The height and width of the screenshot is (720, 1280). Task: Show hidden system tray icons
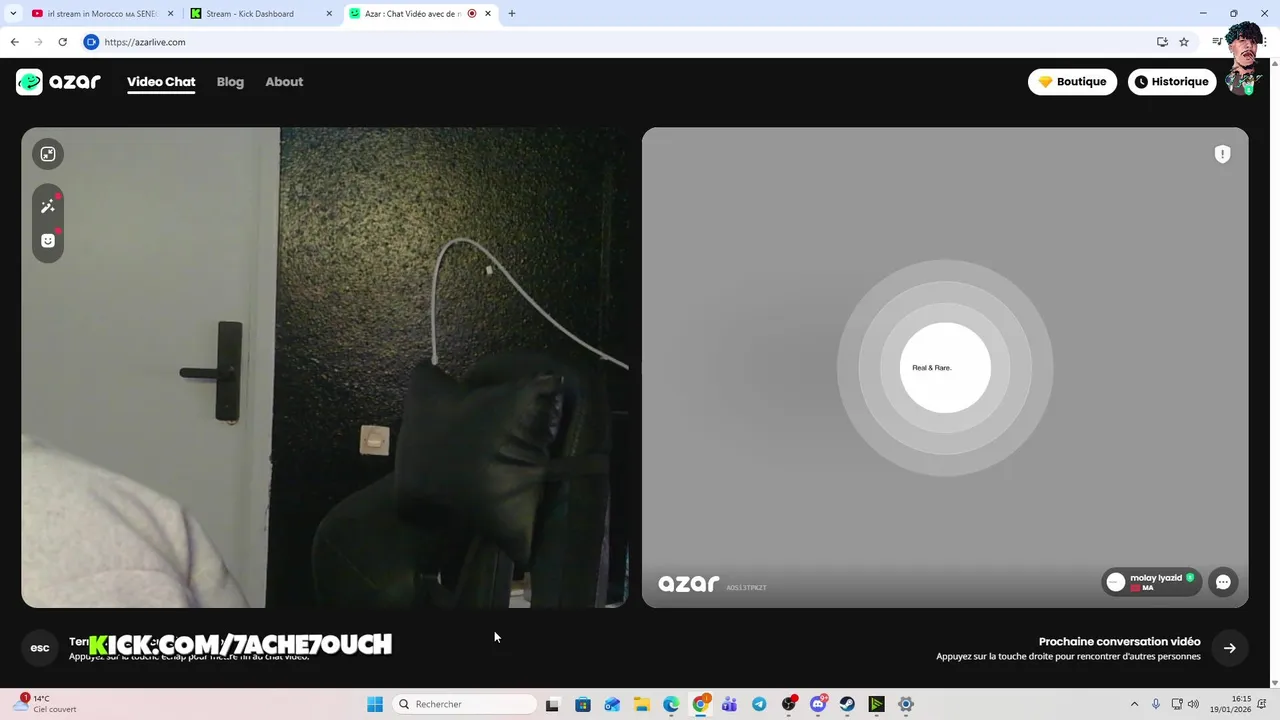[1134, 704]
